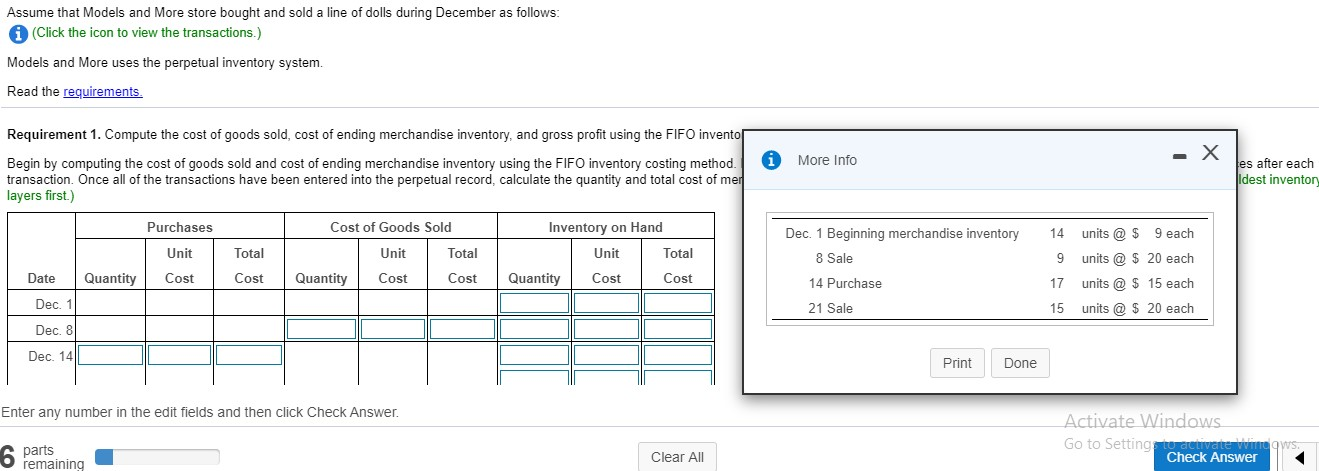Viewport: 1319px width, 471px height.
Task: Click Done in the More Info dialog
Action: (x=1020, y=363)
